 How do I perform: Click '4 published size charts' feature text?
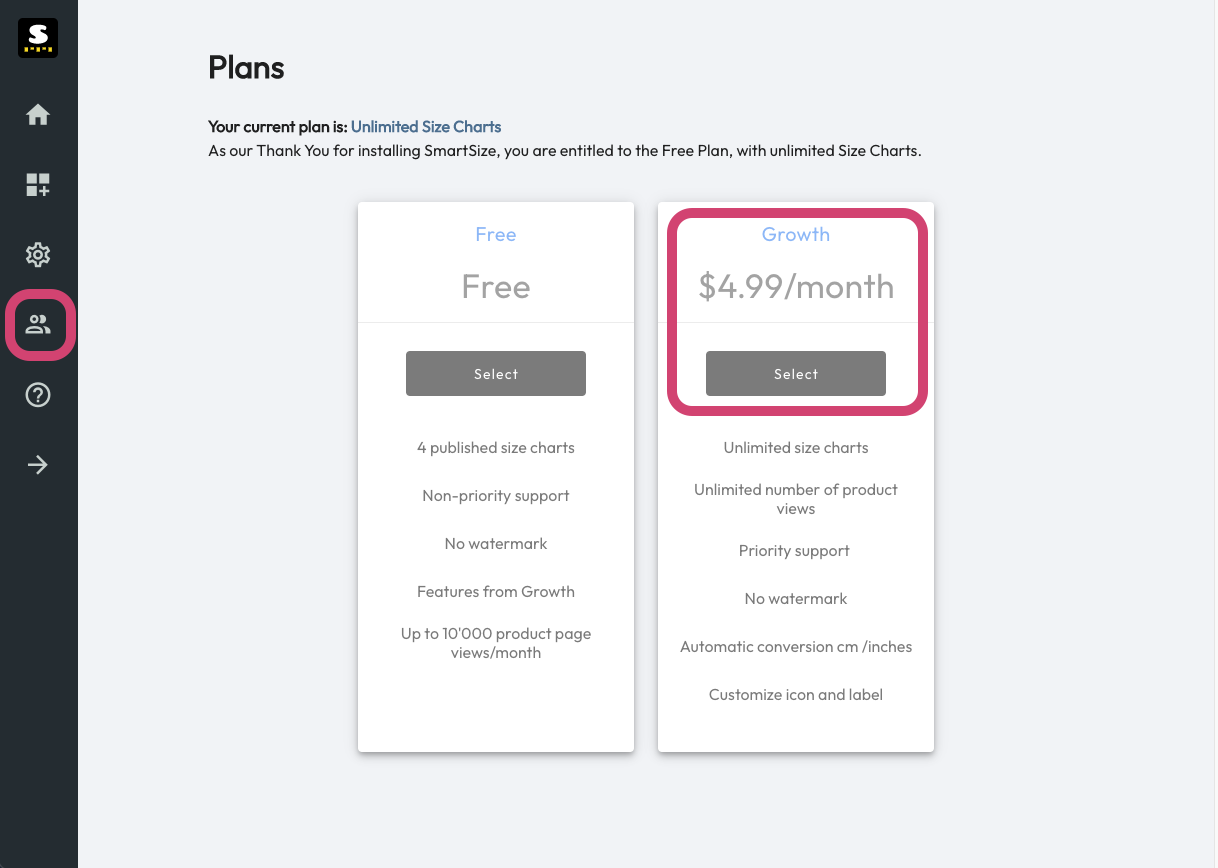coord(496,448)
